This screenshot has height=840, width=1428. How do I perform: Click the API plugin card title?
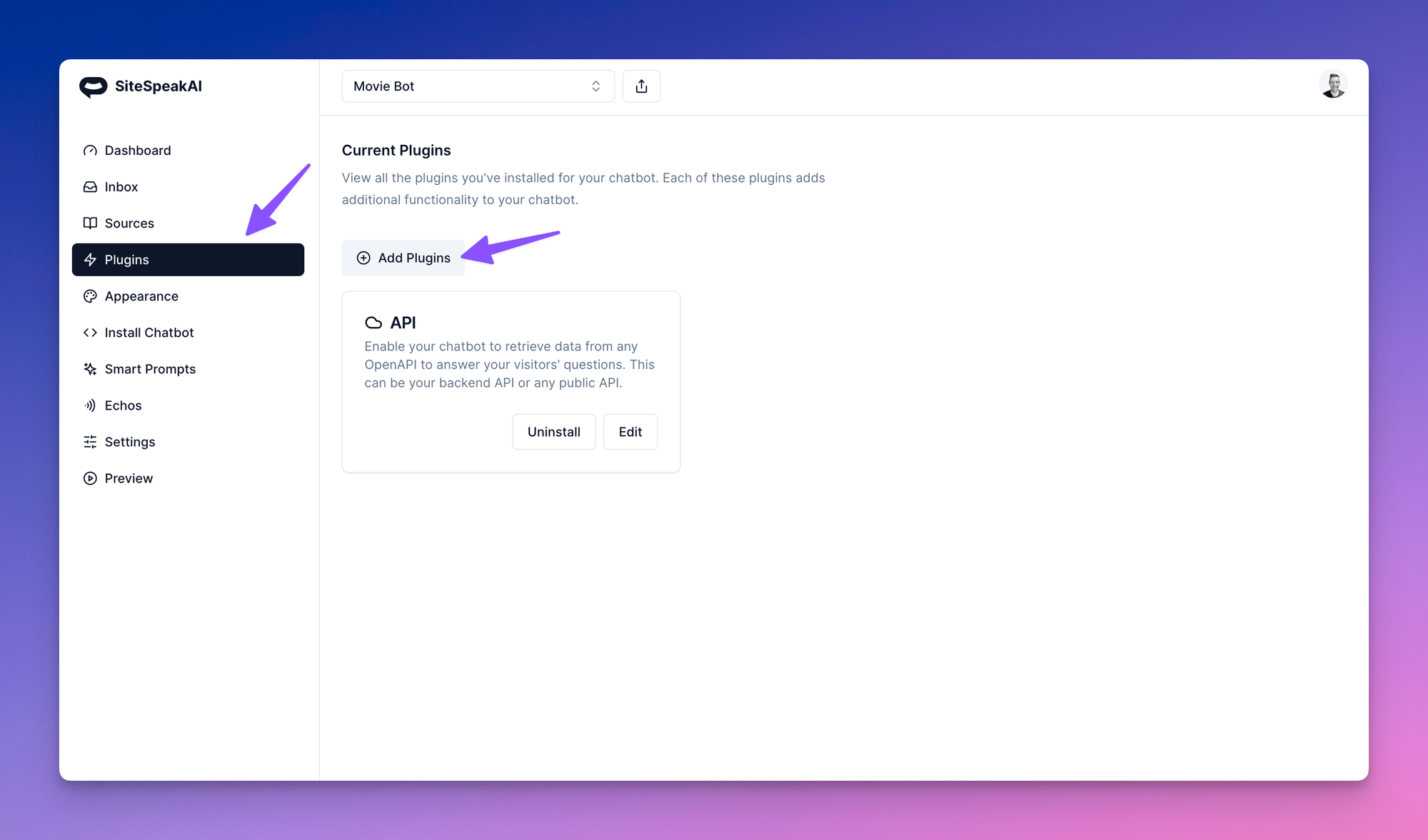[403, 323]
